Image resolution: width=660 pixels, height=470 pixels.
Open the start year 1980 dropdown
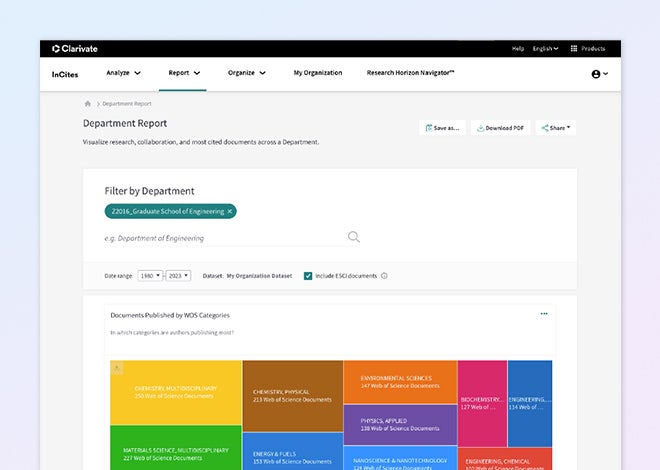pos(151,275)
